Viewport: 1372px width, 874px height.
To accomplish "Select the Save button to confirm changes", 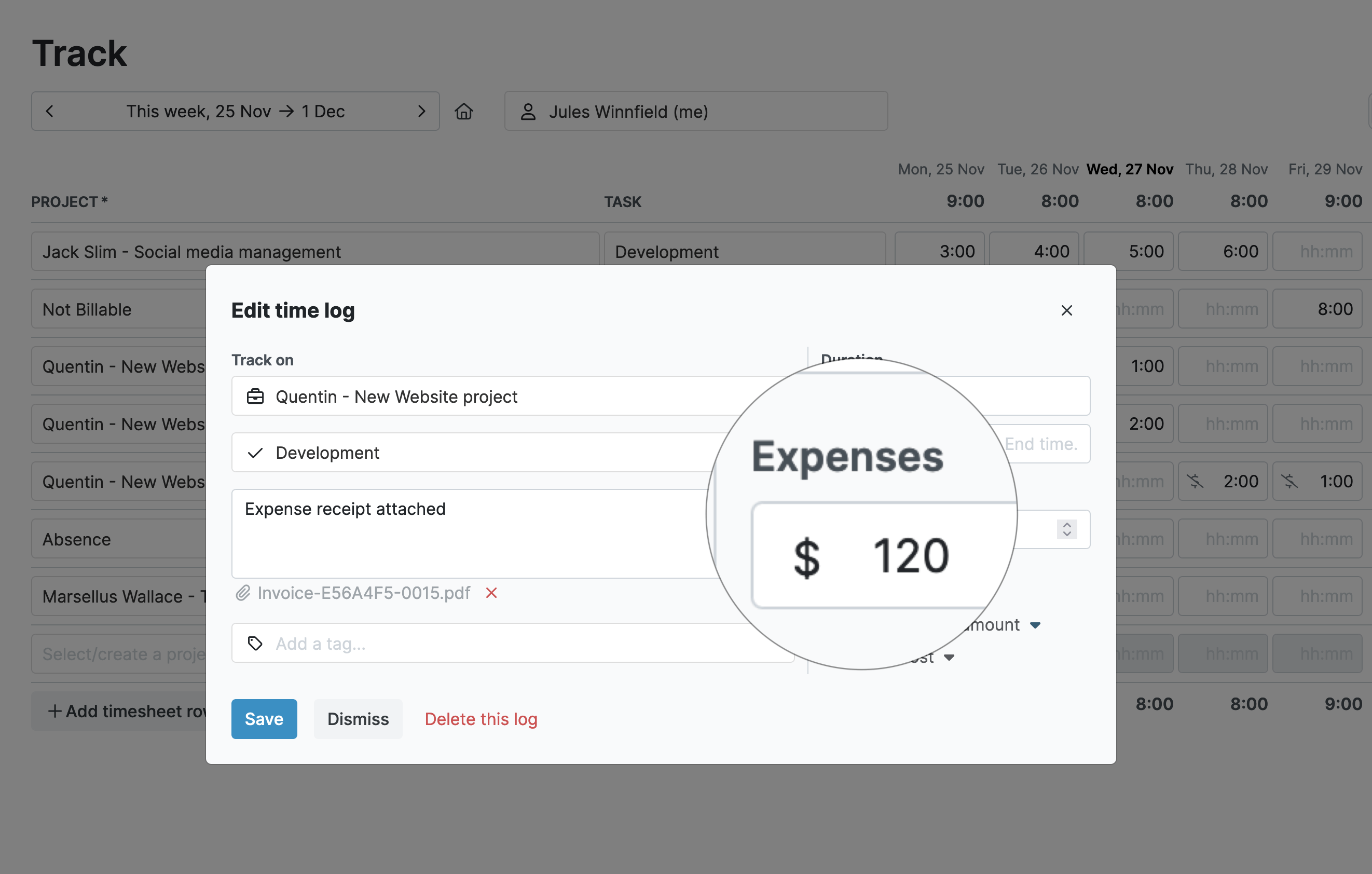I will point(263,719).
